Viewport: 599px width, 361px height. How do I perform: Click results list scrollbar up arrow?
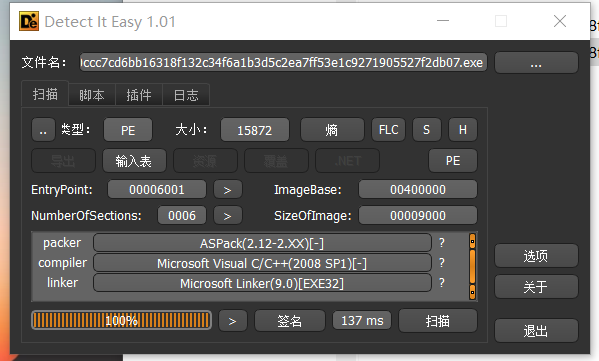pyautogui.click(x=473, y=241)
